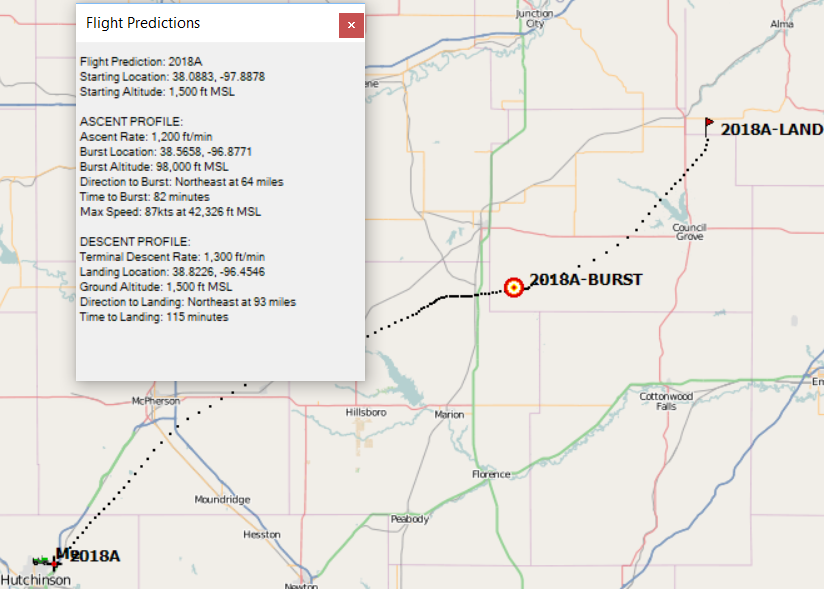Select the Ascent Rate 1,200 ft/min line
Image resolution: width=824 pixels, height=589 pixels.
[x=146, y=137]
